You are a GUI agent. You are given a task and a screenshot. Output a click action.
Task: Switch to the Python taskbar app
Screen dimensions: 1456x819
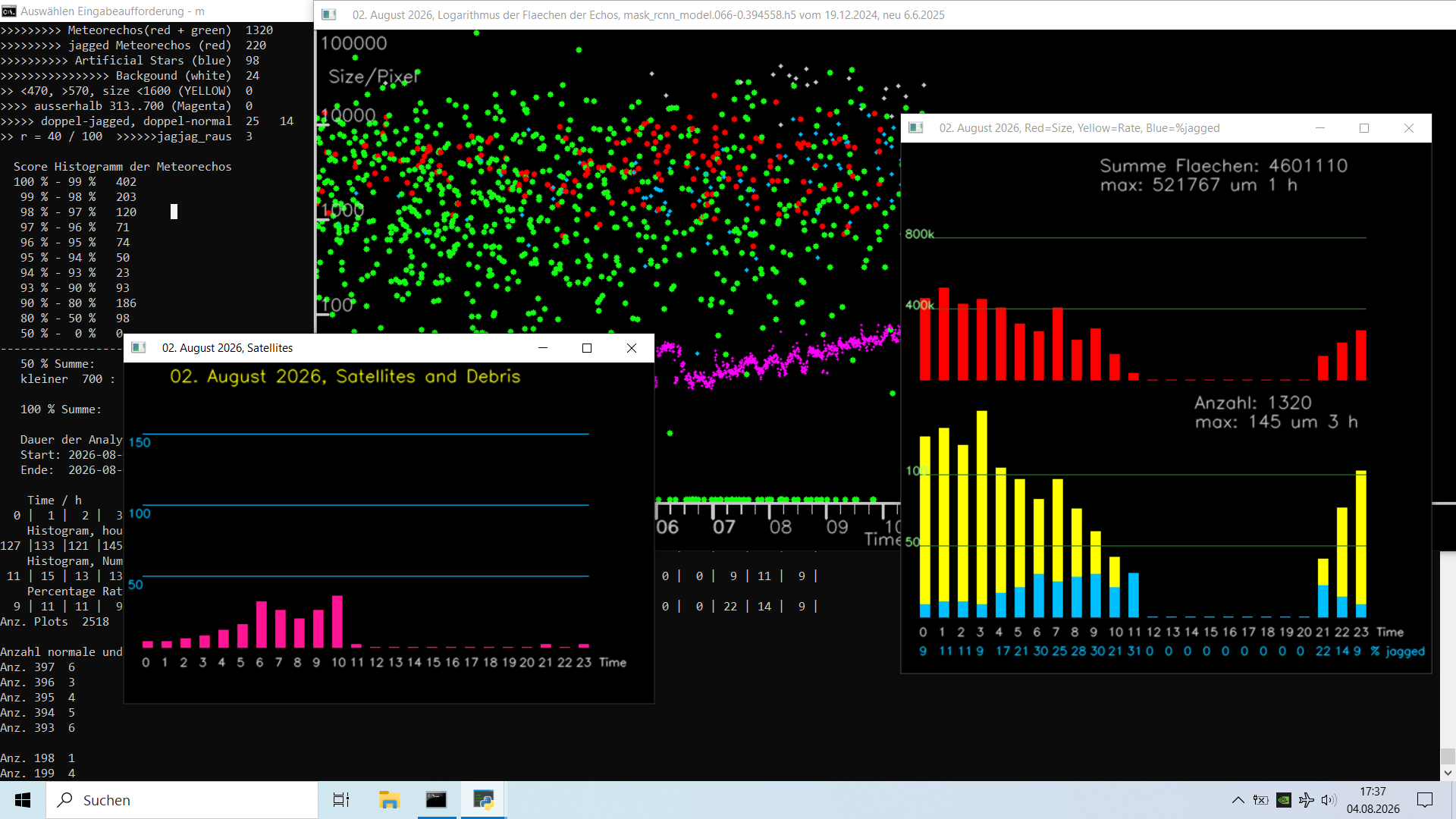pos(483,800)
